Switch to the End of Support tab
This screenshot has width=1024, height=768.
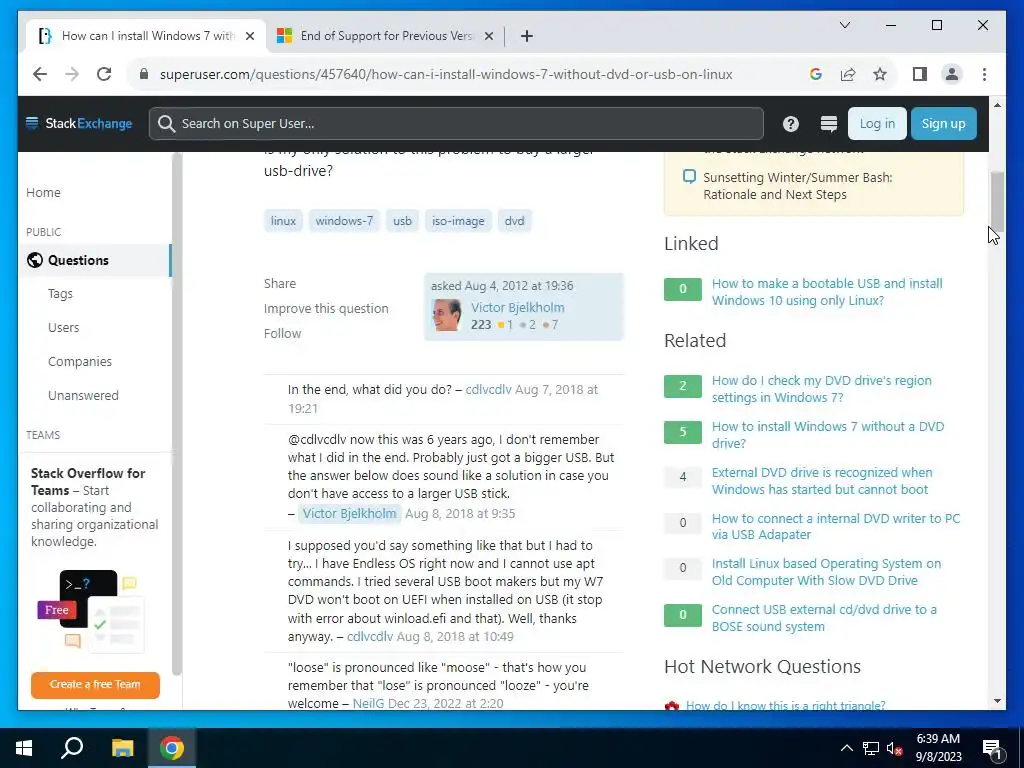pyautogui.click(x=385, y=36)
